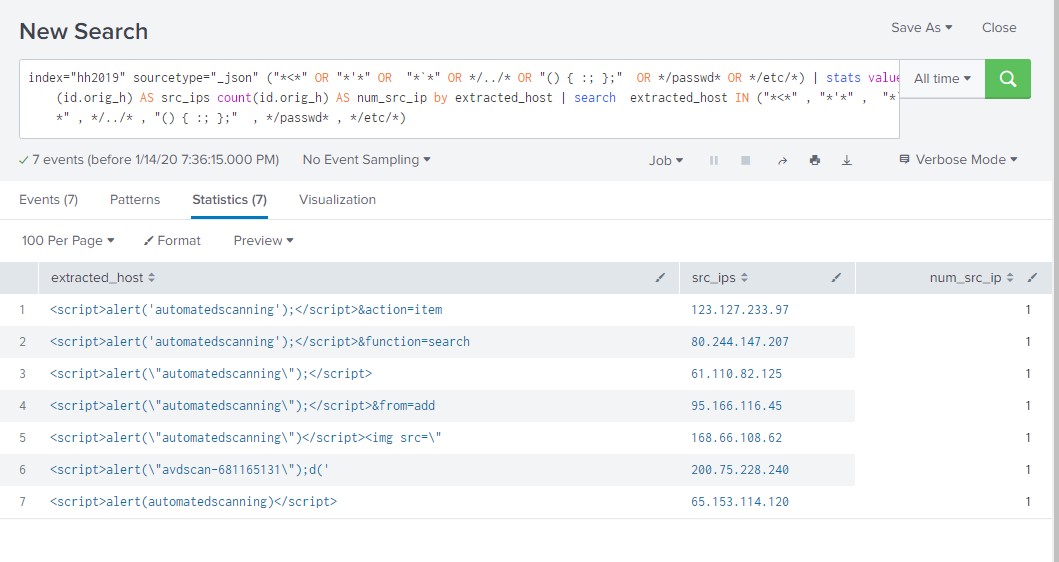Export results with the download icon
Screen dimensions: 1059x562
[847, 160]
